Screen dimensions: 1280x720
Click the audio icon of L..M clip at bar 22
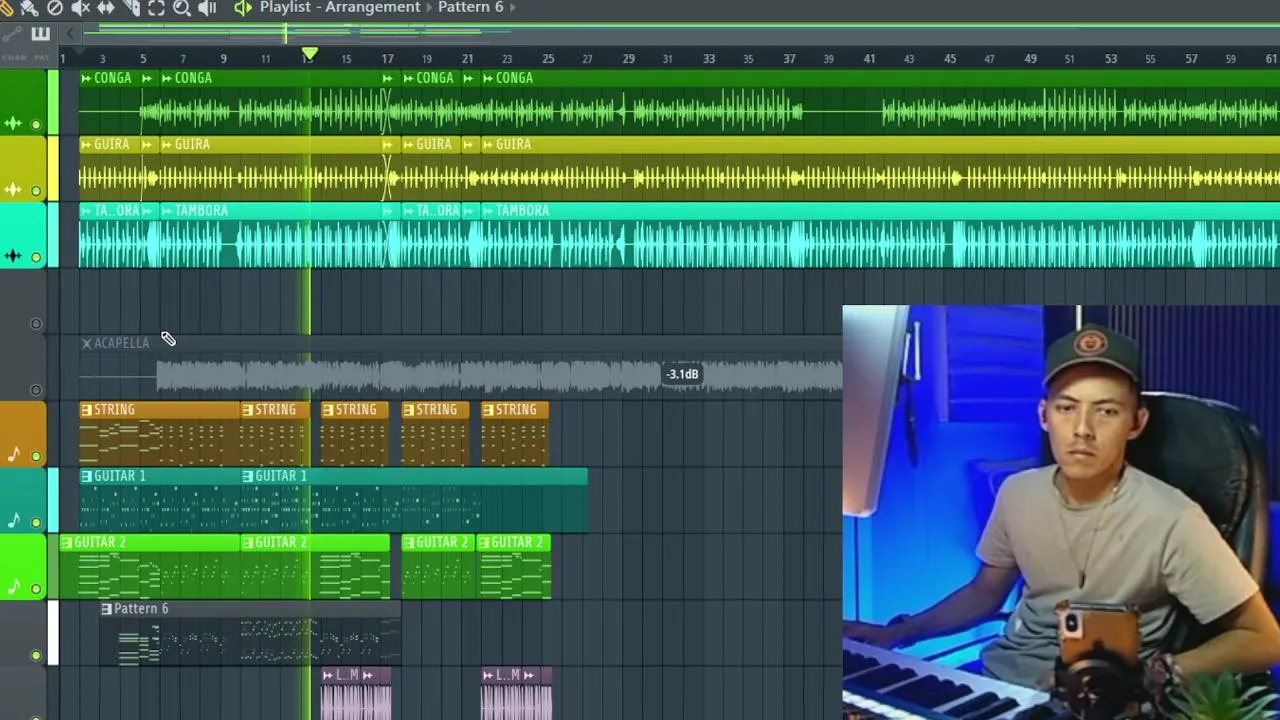pos(488,675)
